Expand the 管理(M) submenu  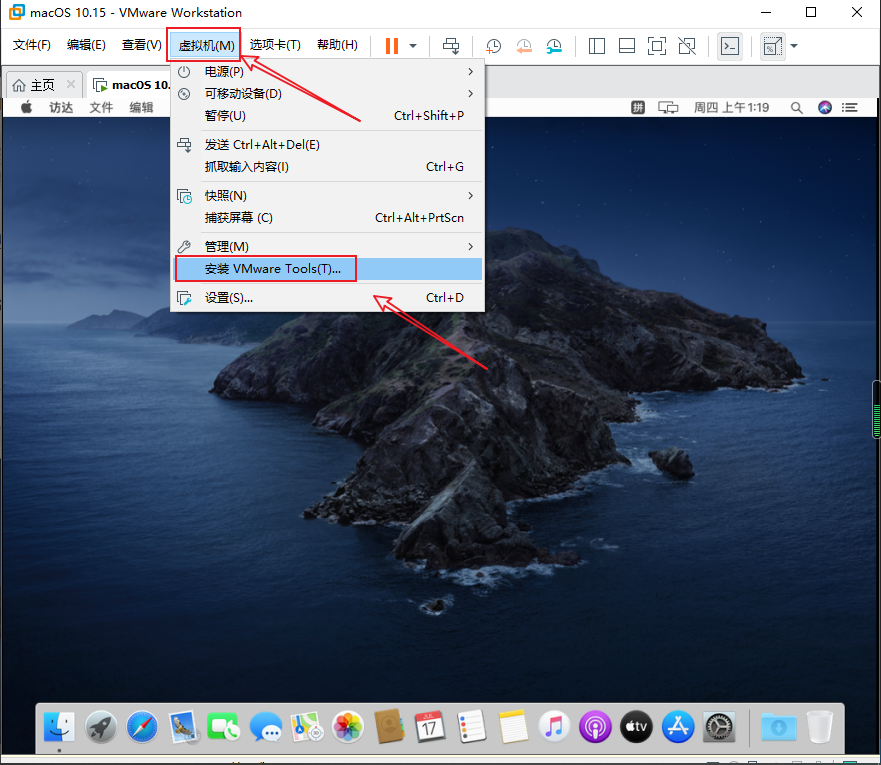coord(328,247)
